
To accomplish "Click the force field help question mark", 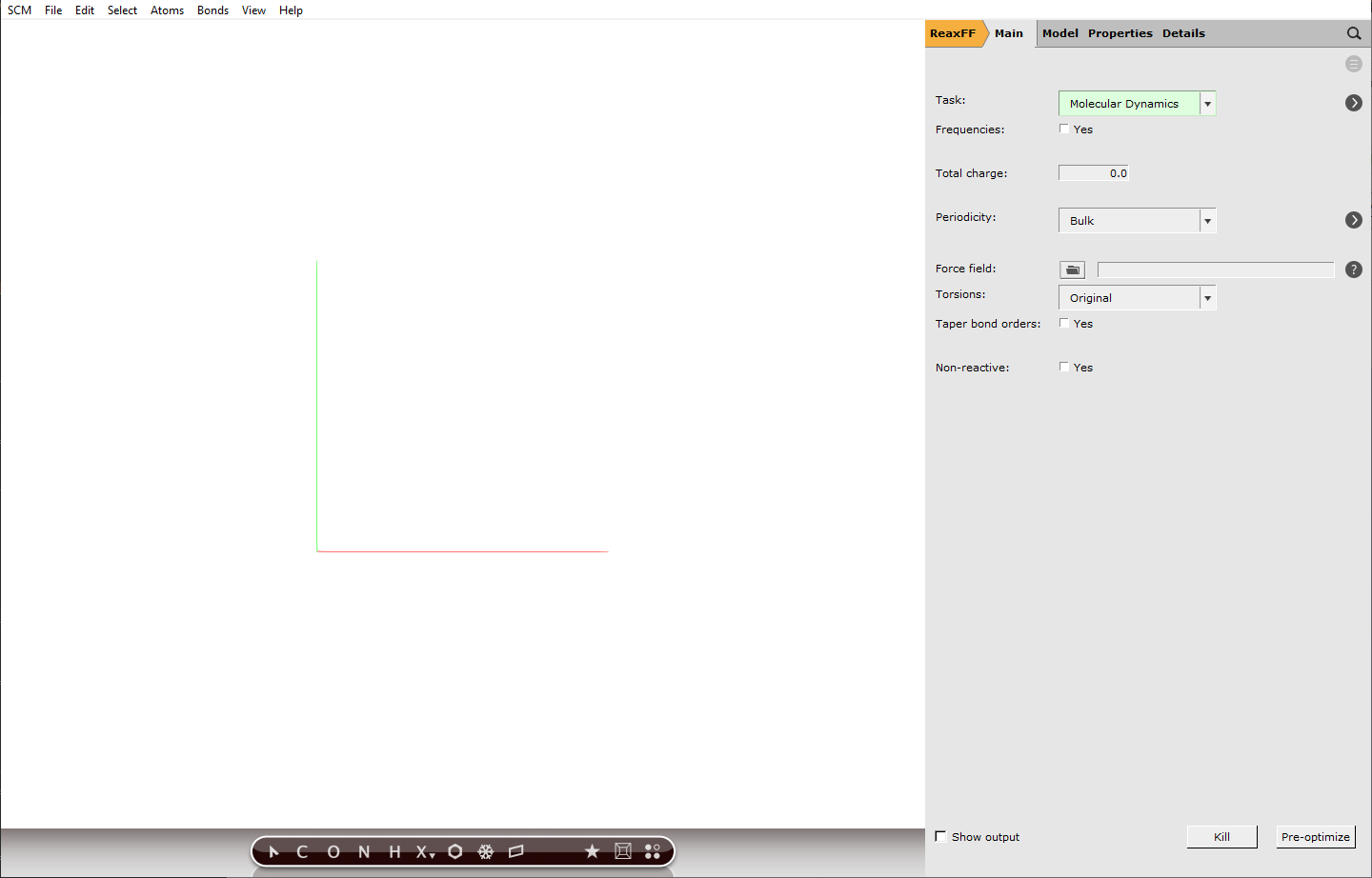I will click(x=1354, y=269).
